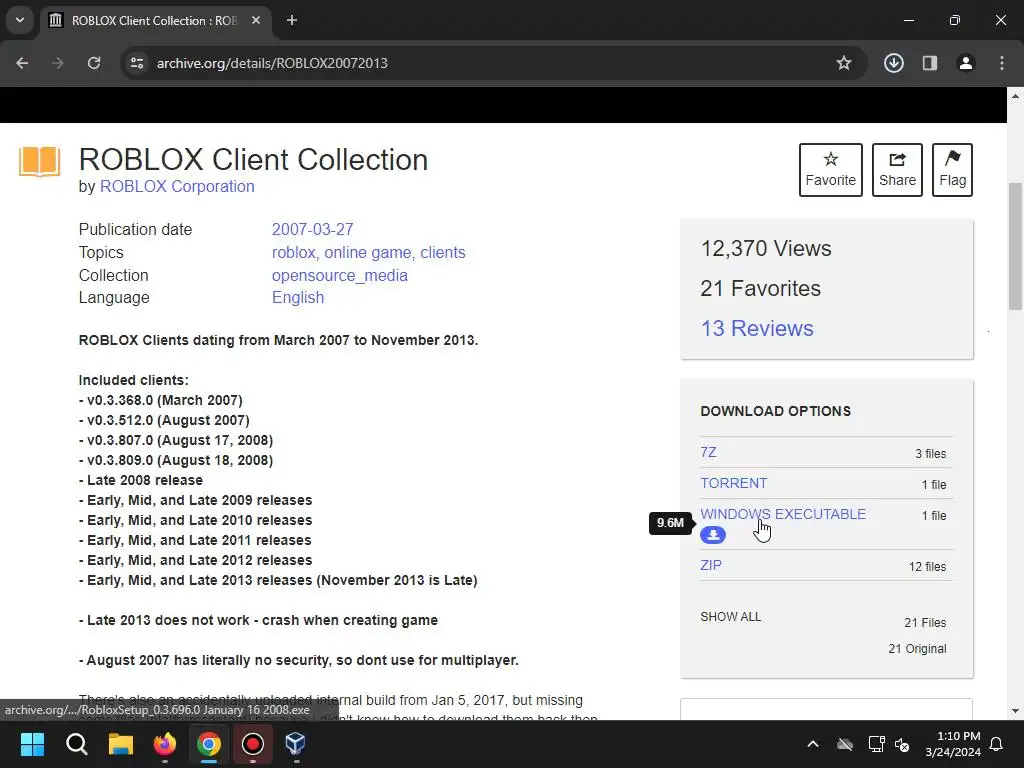Jump to 13 Reviews
1024x768 pixels.
tap(757, 328)
